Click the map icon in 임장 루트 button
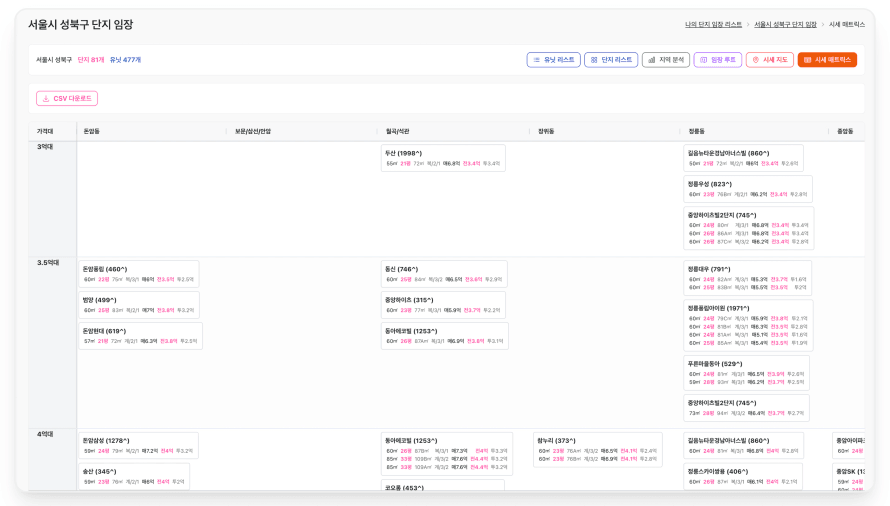The height and width of the screenshot is (506, 890). click(x=703, y=60)
